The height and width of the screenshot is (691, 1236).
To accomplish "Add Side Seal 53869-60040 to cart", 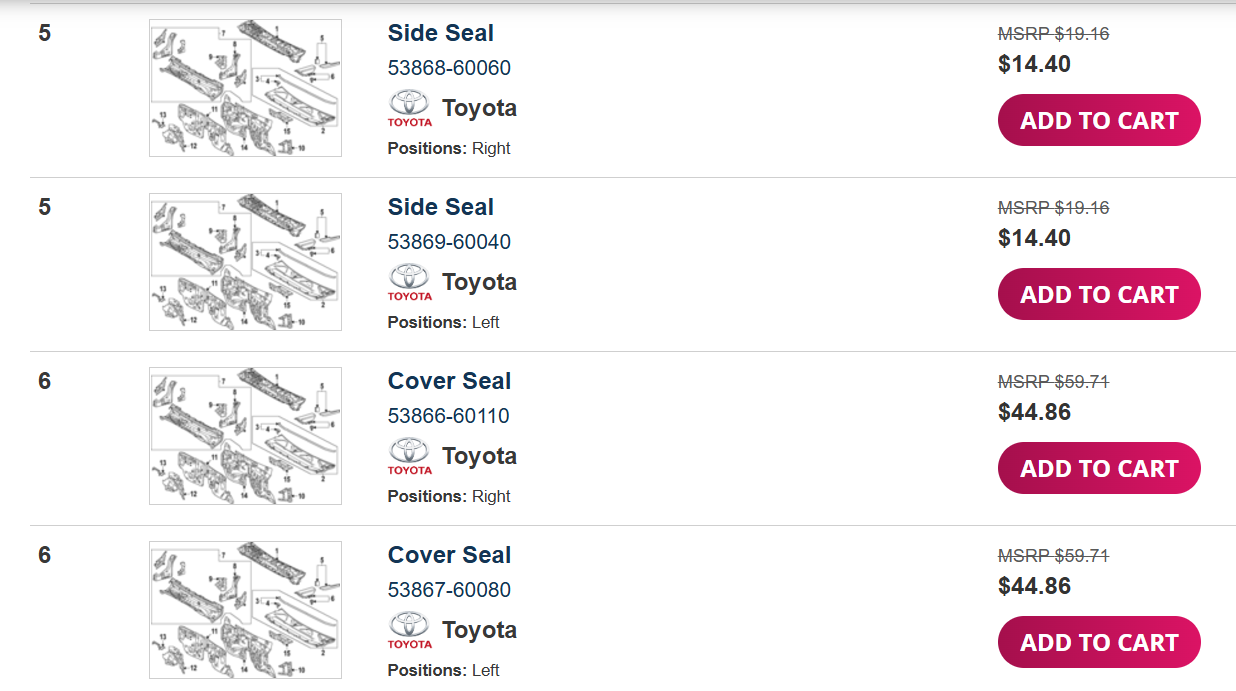I will point(1099,294).
